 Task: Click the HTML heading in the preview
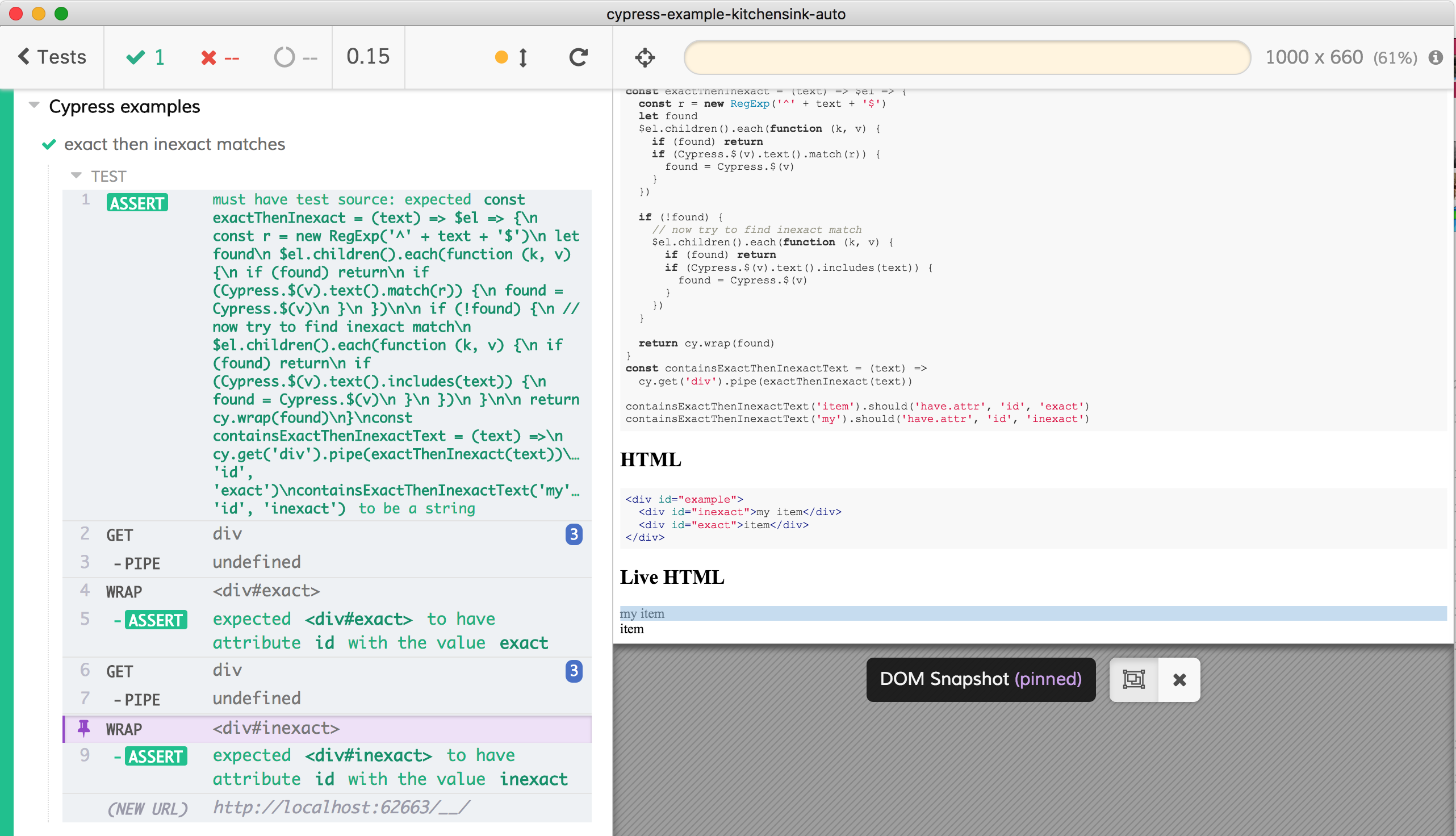[x=651, y=460]
